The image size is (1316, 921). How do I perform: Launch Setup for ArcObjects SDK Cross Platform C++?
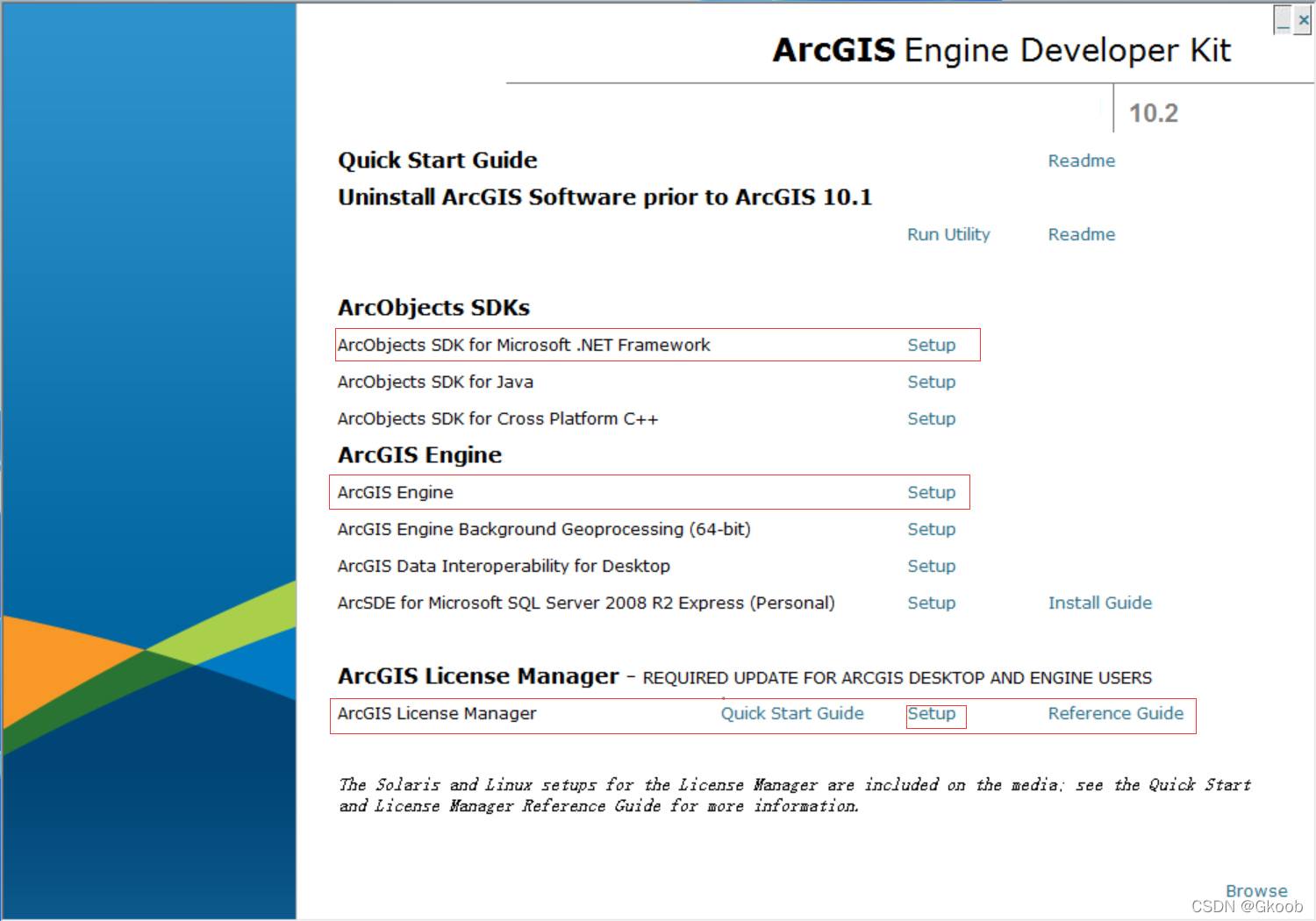pyautogui.click(x=931, y=418)
